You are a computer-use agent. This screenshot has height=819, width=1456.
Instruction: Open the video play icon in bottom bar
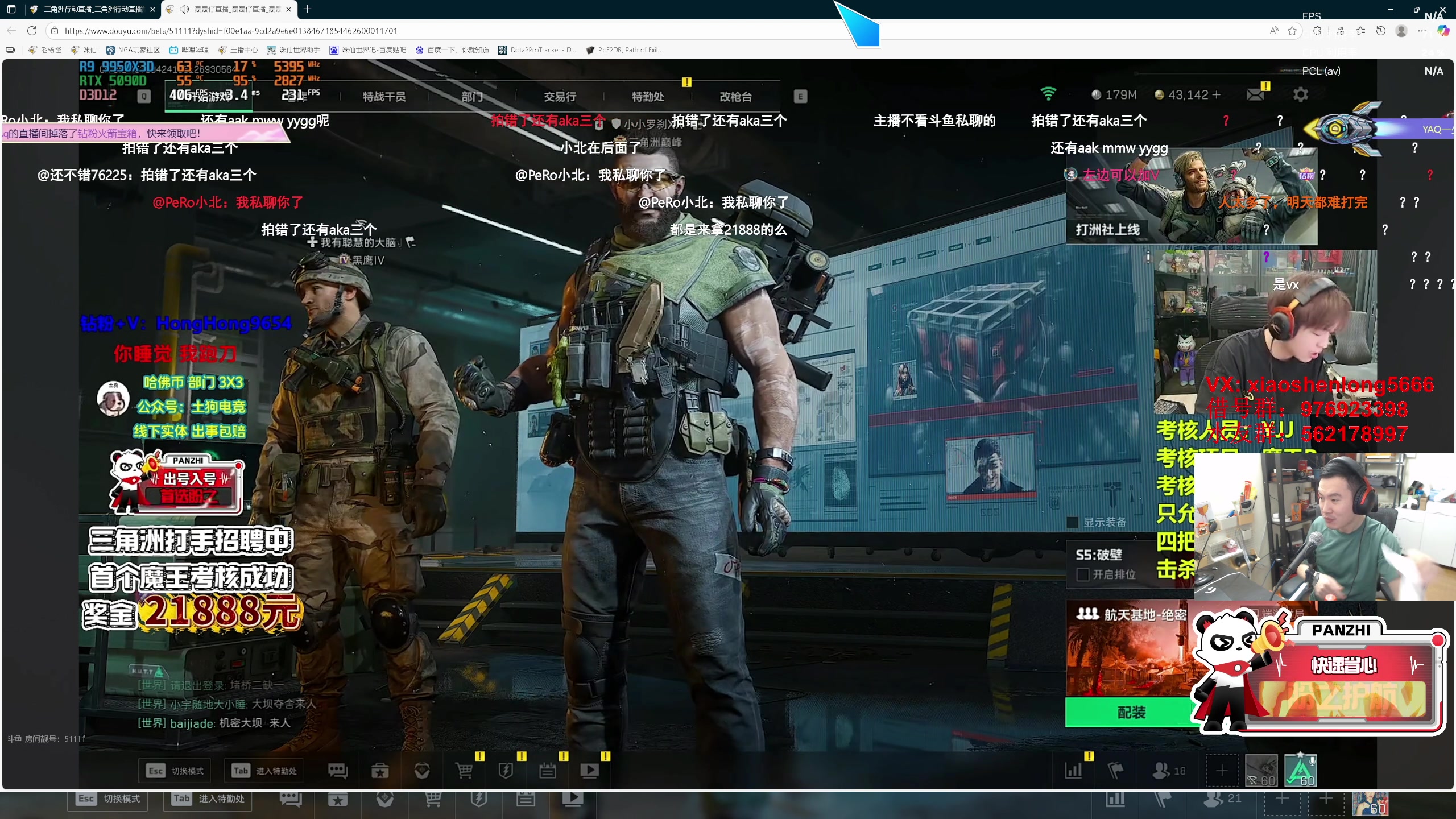[x=589, y=771]
